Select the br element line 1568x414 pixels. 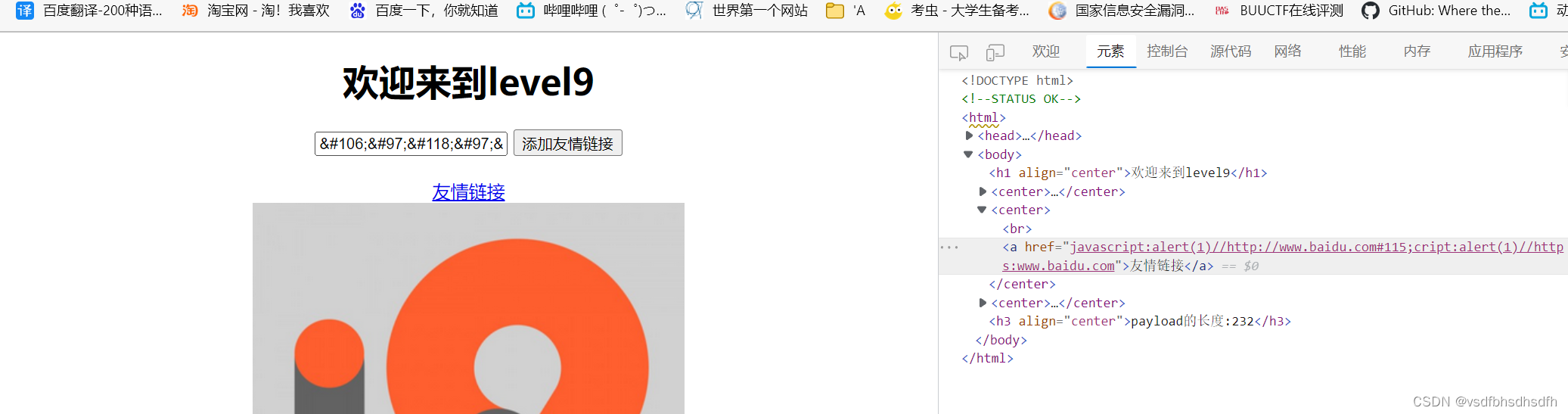1017,229
